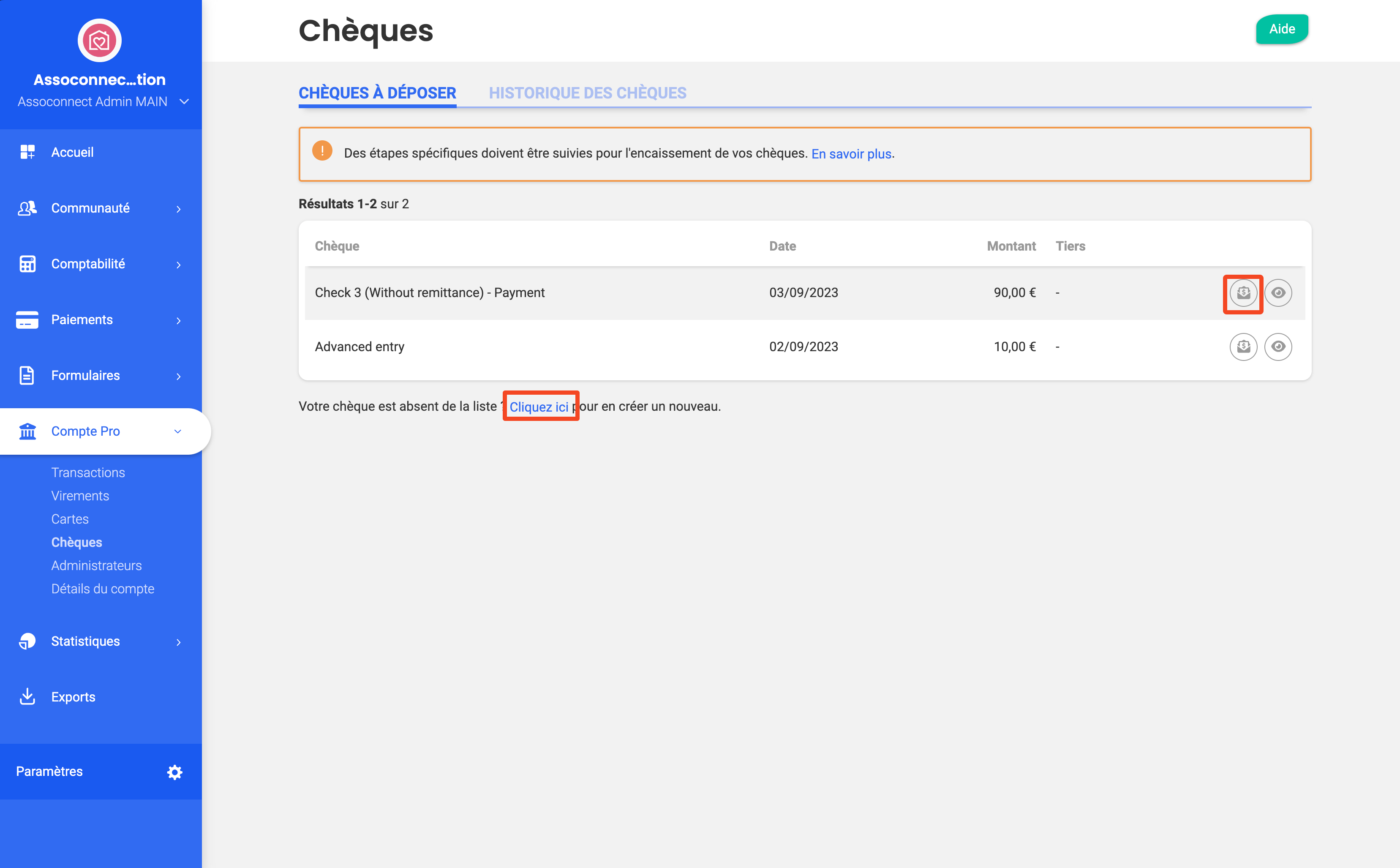
Task: Open the Transactions submenu item
Action: [88, 472]
